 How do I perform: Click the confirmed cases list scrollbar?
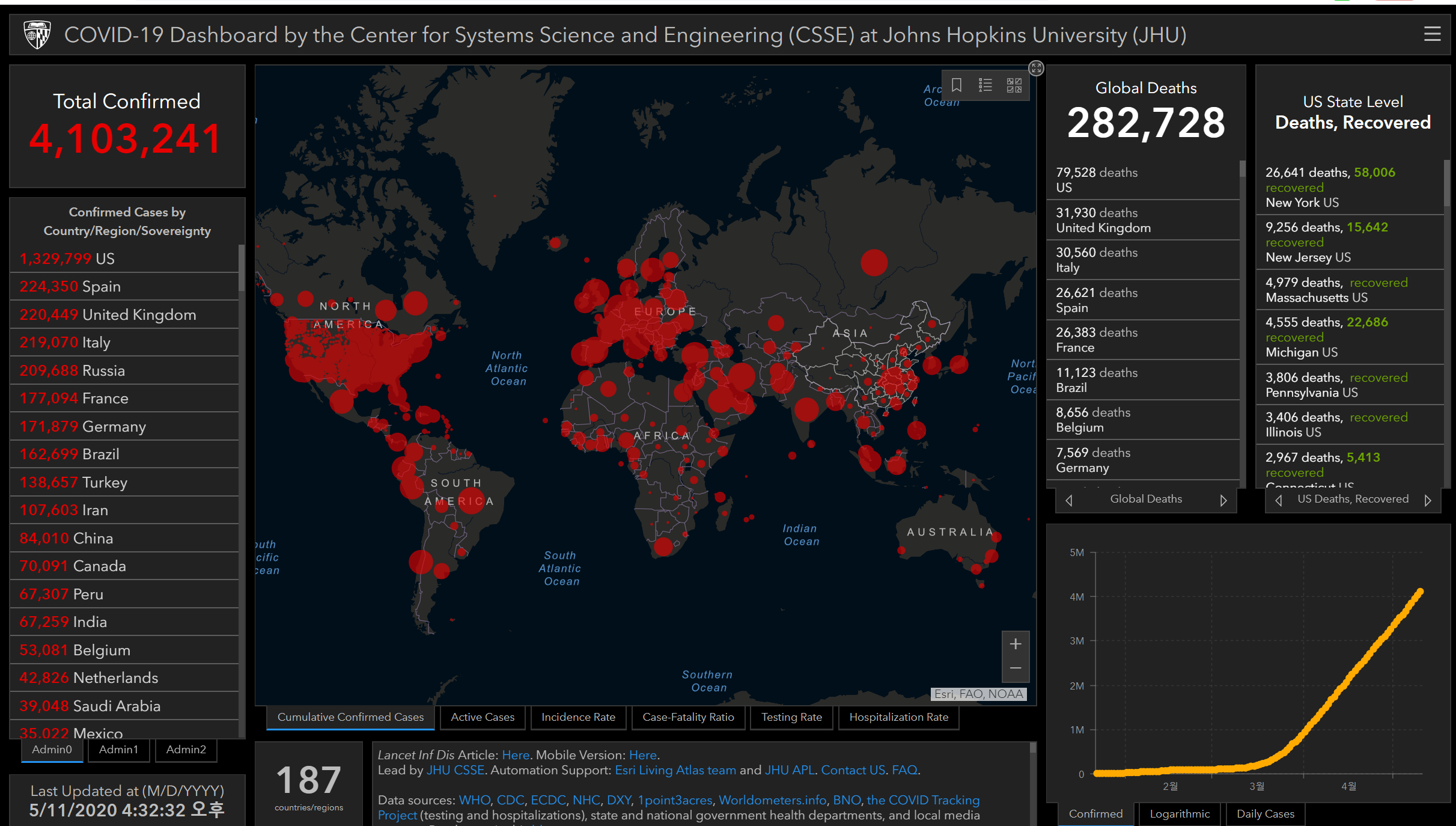(242, 268)
